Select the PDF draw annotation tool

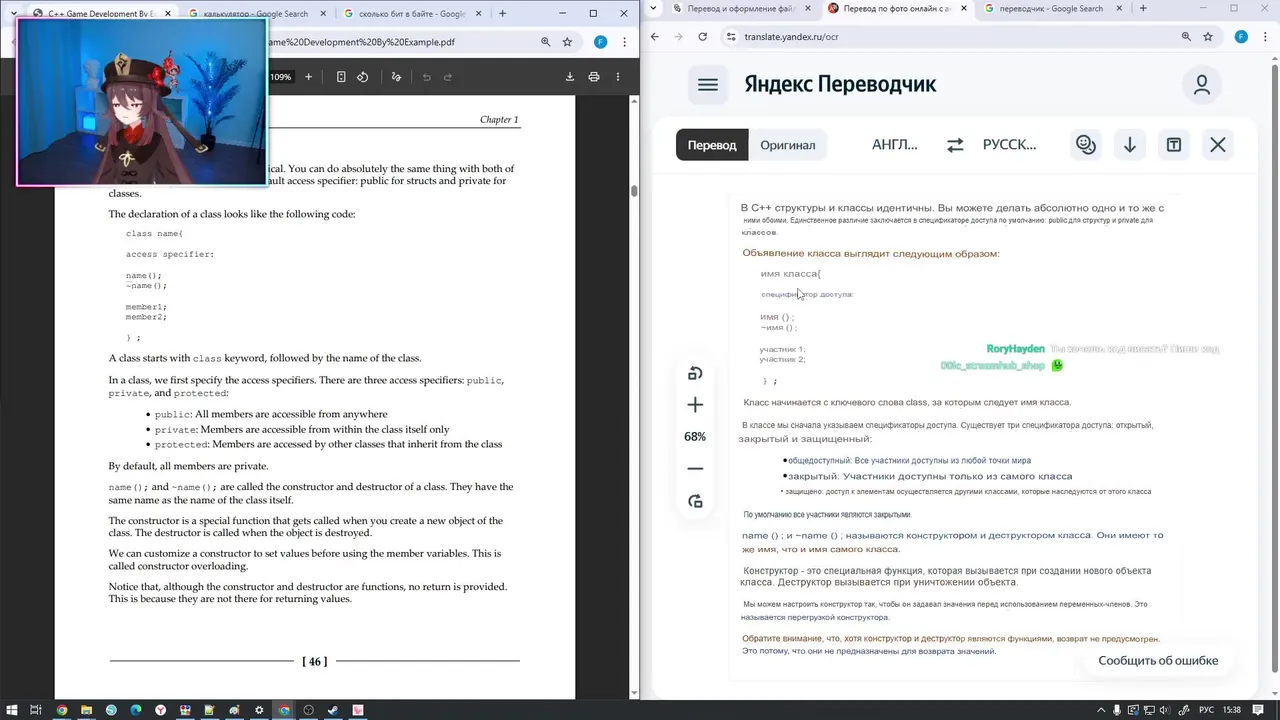pyautogui.click(x=396, y=77)
